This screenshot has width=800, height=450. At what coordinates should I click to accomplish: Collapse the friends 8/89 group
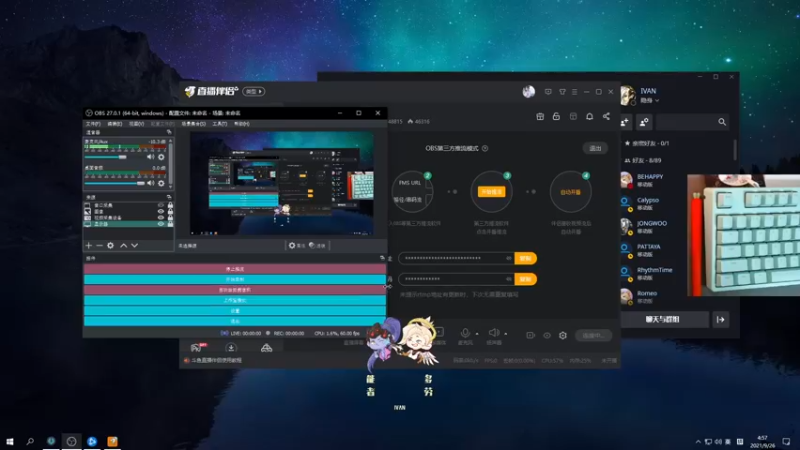(643, 160)
